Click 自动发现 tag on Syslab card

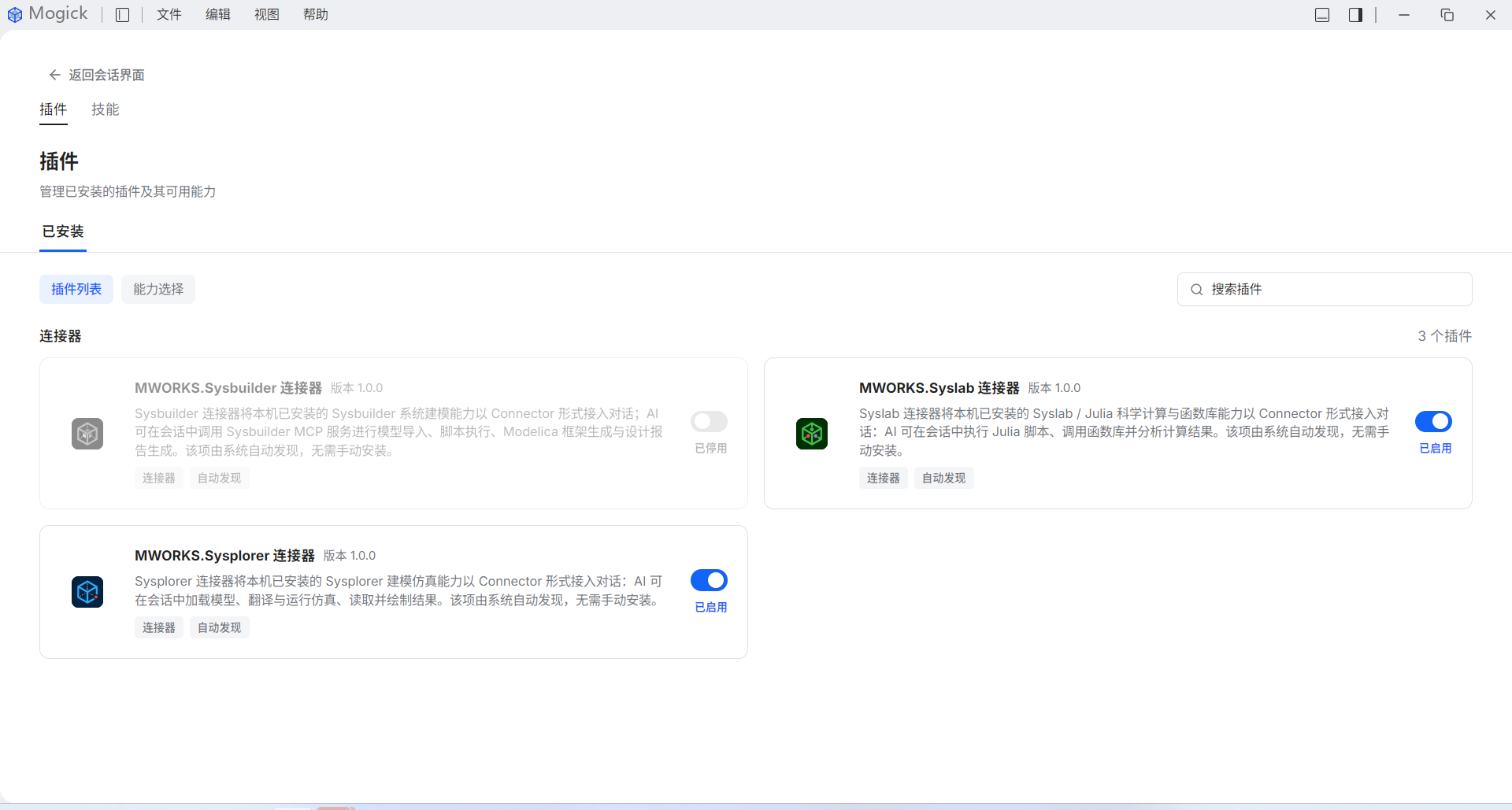tap(944, 478)
